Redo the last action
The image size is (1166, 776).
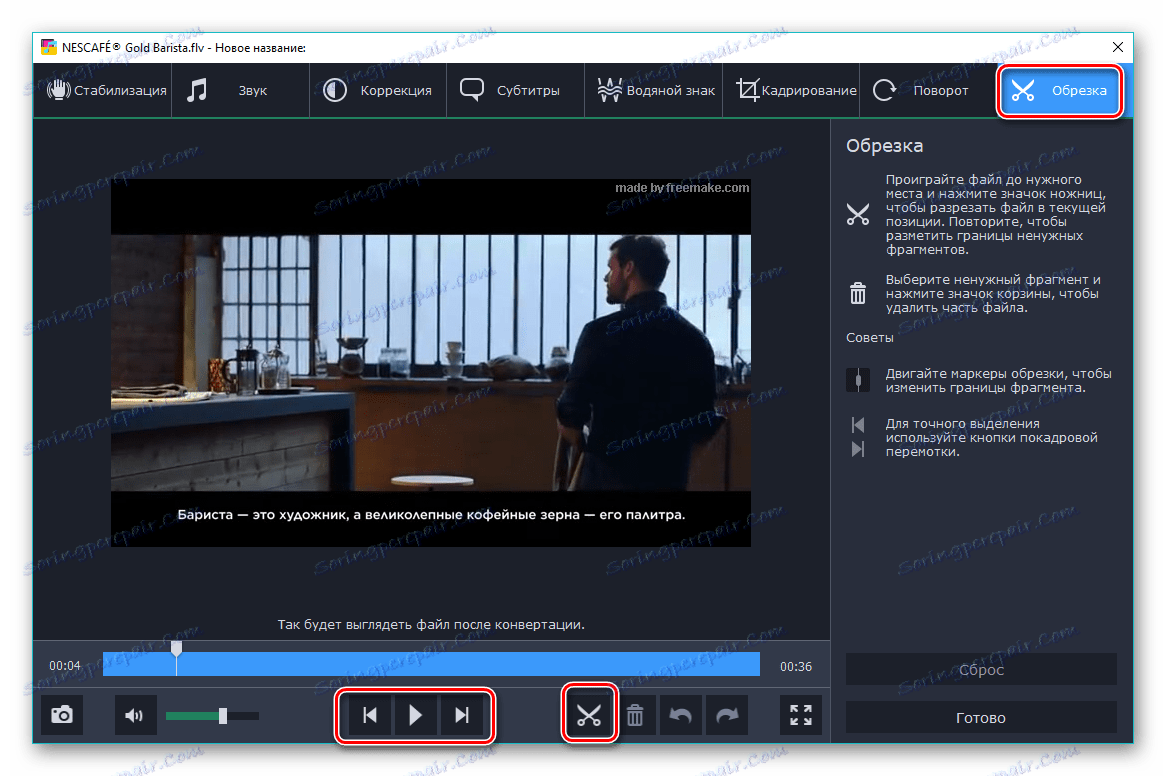click(x=727, y=715)
